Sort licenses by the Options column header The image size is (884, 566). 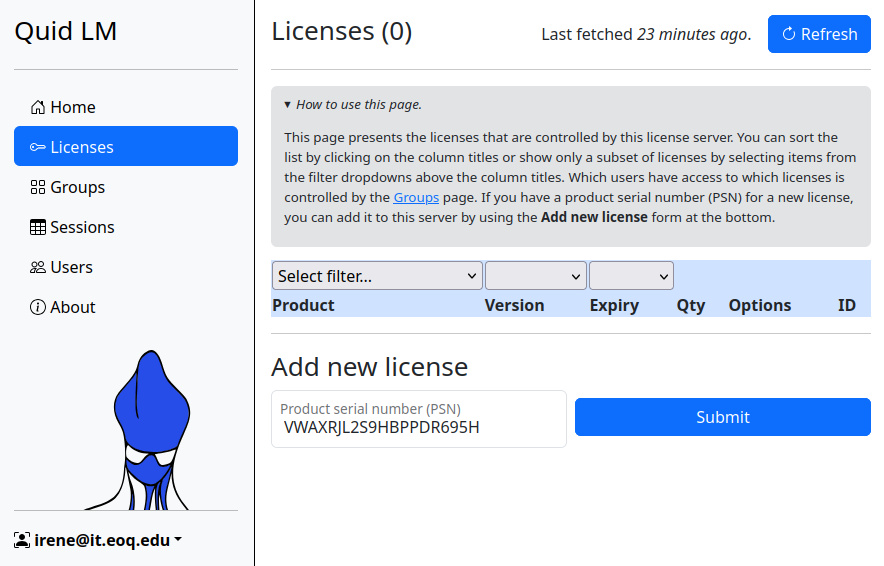[759, 305]
